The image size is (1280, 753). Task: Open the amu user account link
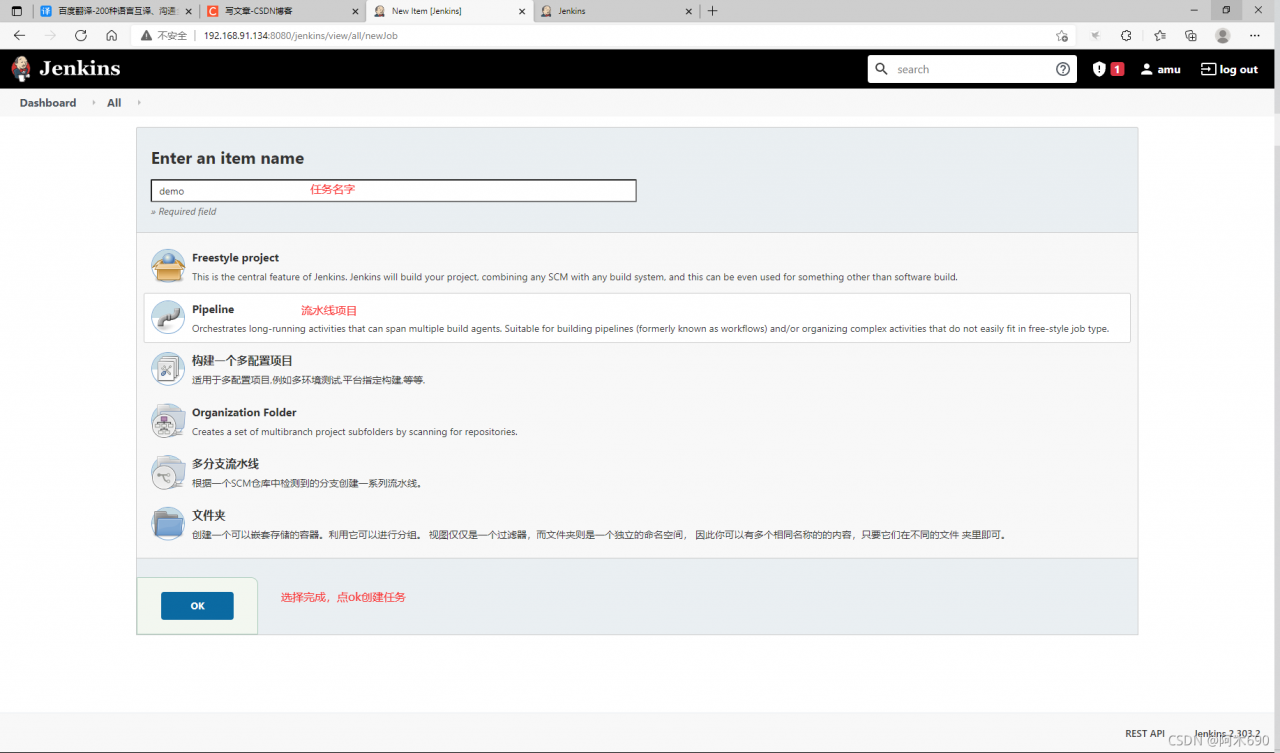coord(1161,69)
